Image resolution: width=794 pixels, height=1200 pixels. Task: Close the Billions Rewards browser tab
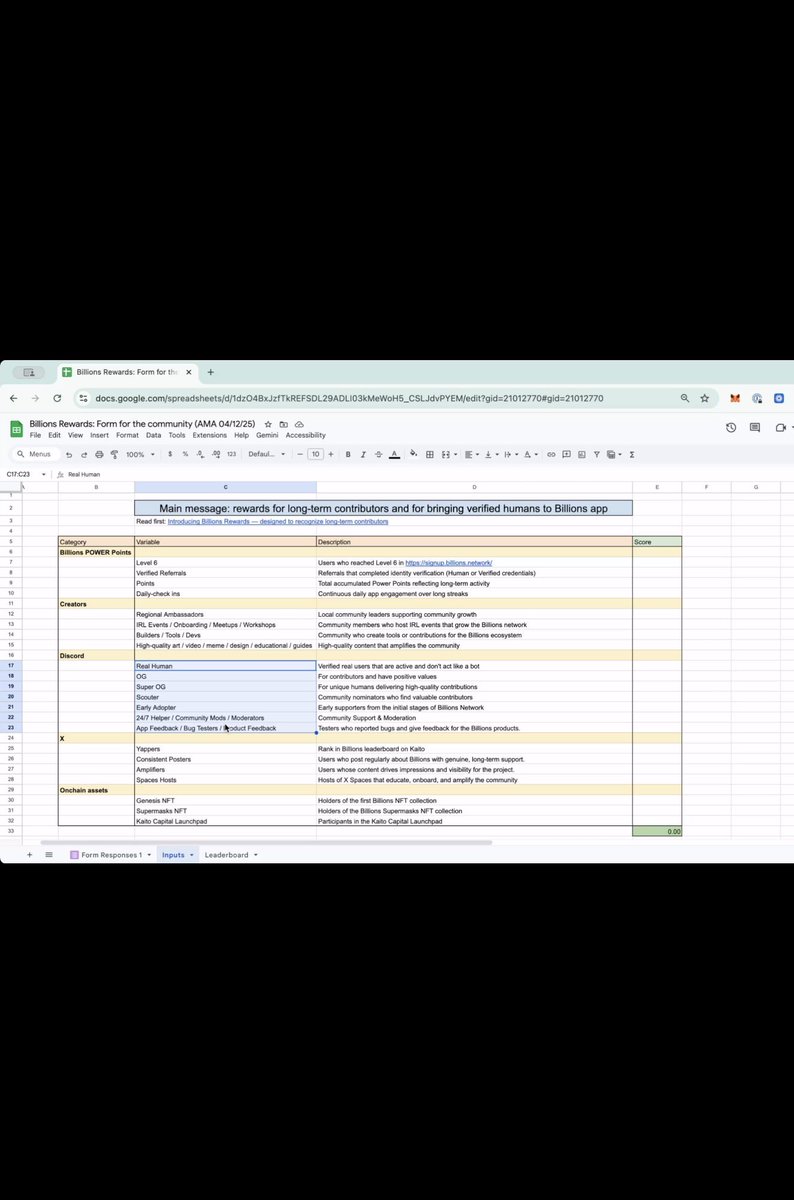click(x=189, y=372)
